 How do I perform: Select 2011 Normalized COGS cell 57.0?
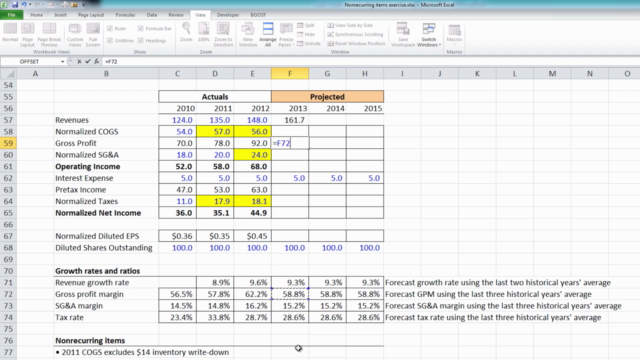pos(215,131)
